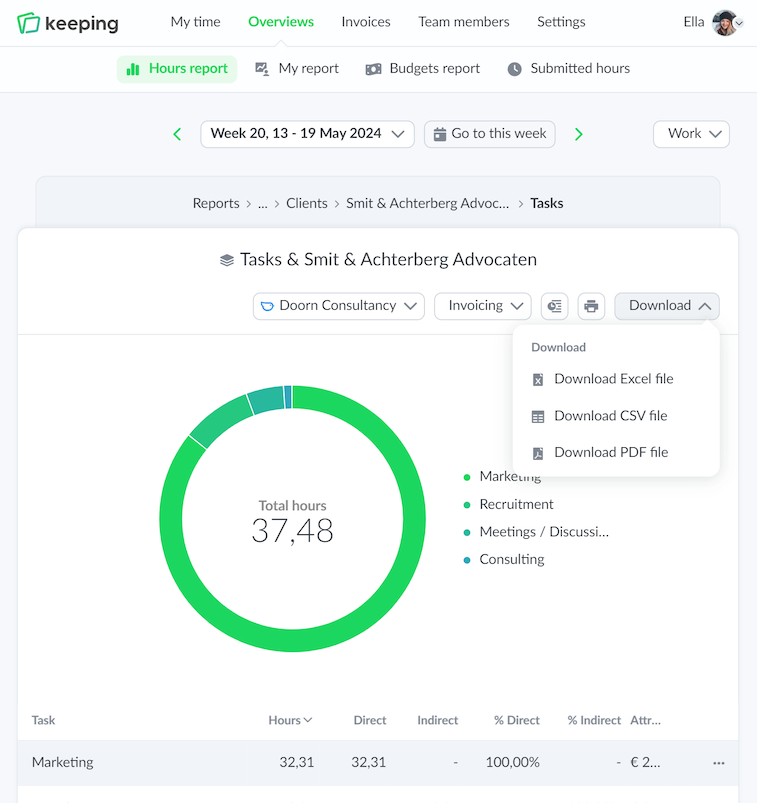Click the 100,00% cell in Marketing row
Image resolution: width=757 pixels, height=803 pixels.
tap(513, 763)
